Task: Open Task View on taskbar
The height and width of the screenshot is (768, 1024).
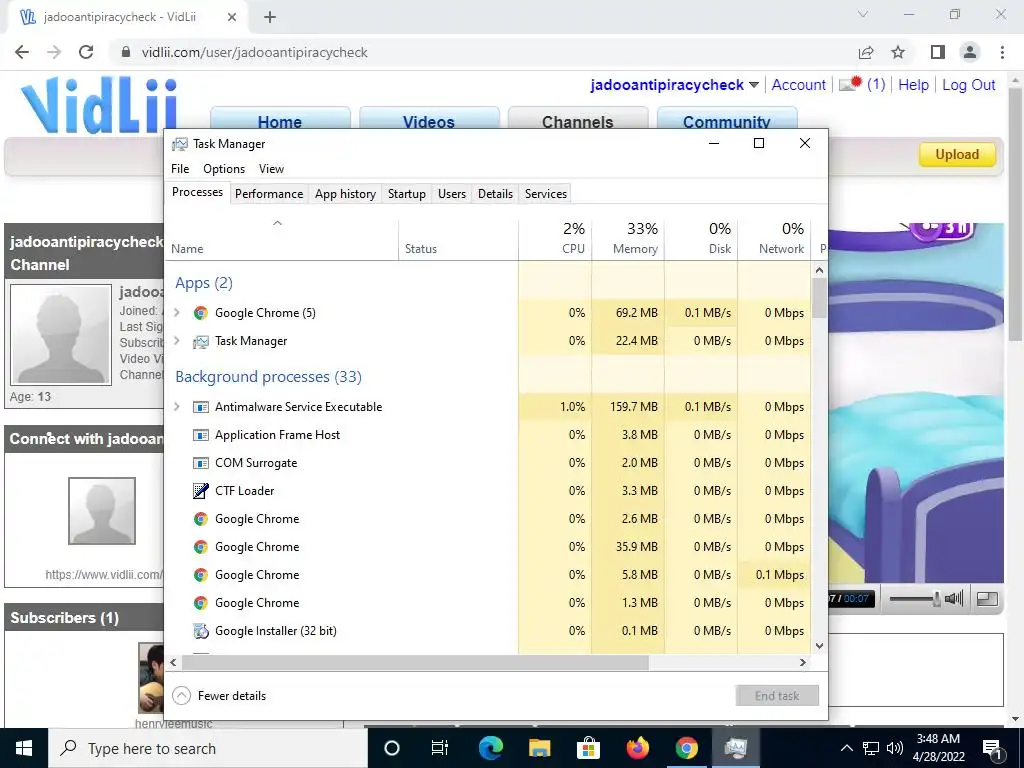Action: point(440,748)
